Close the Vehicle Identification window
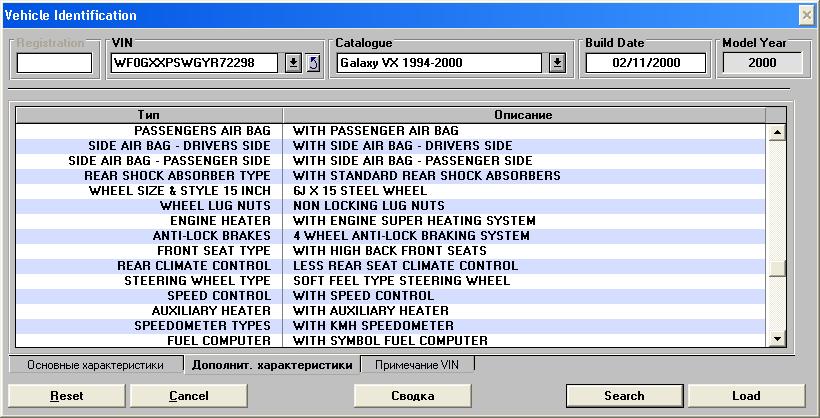Image resolution: width=820 pixels, height=418 pixels. pyautogui.click(x=806, y=15)
